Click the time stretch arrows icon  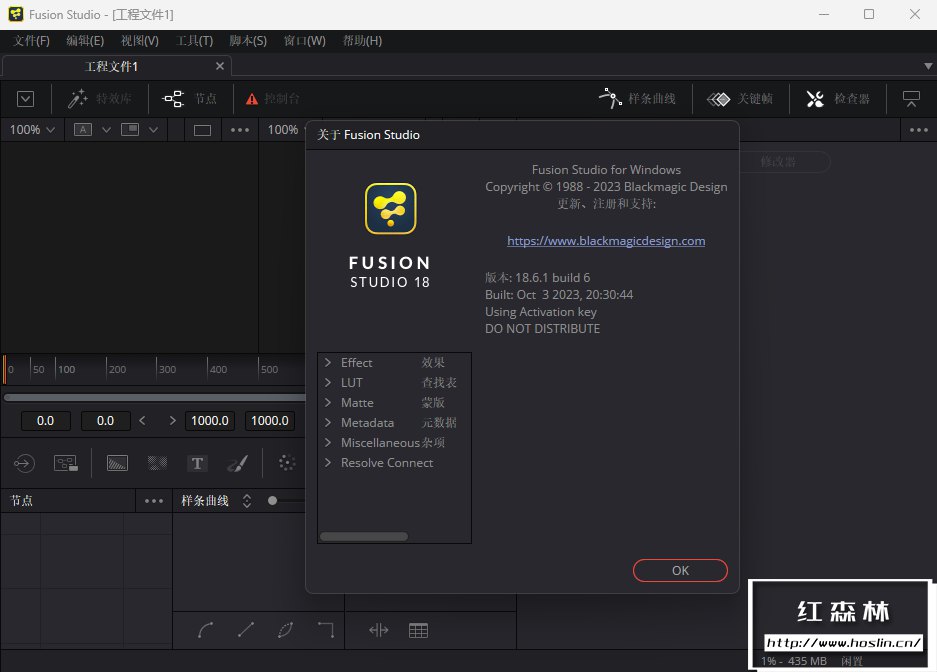point(379,630)
